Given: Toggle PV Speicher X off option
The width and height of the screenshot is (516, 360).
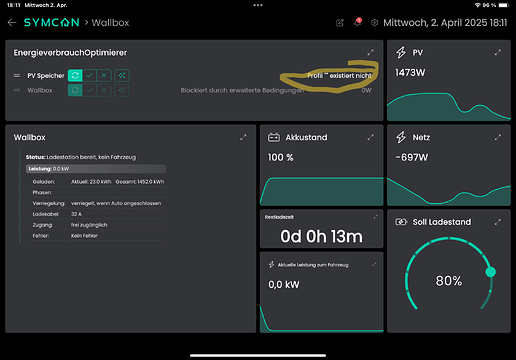Looking at the screenshot, I should click(x=104, y=75).
